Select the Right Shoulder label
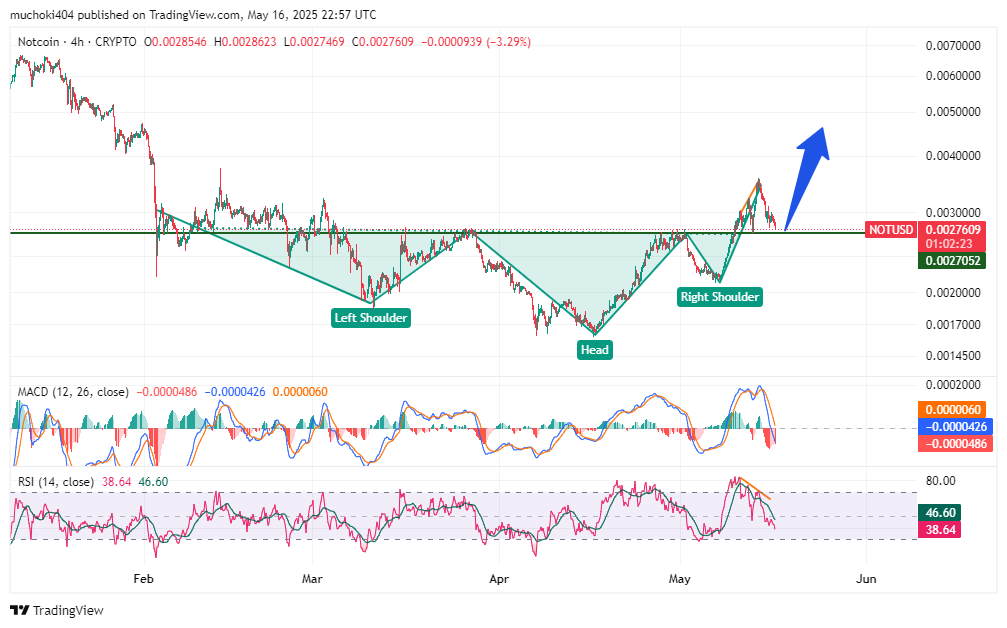This screenshot has width=1007, height=628. pyautogui.click(x=720, y=296)
